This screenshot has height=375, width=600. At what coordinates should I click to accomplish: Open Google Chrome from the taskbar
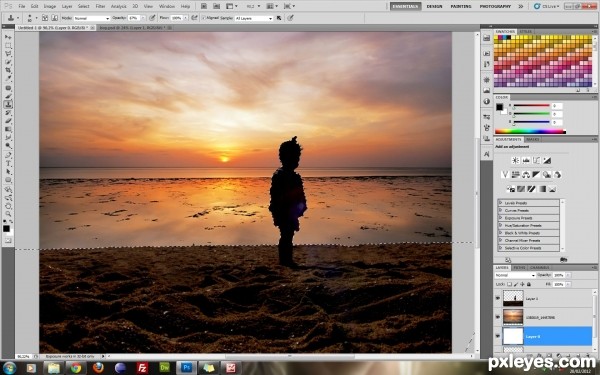(x=75, y=368)
